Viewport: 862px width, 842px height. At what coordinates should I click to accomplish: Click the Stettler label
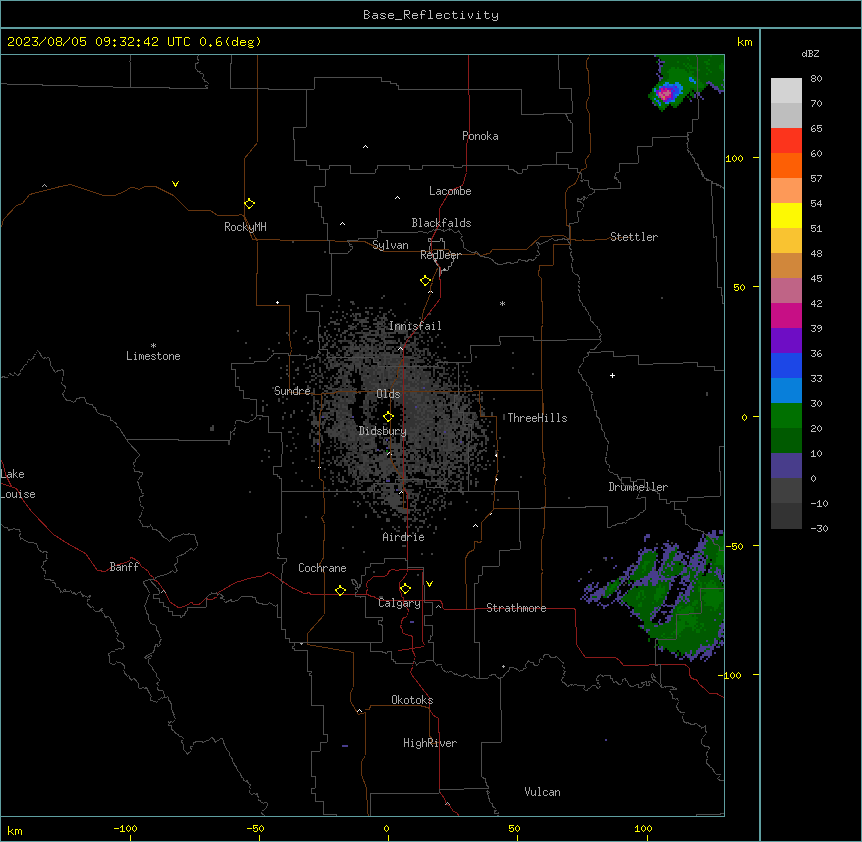[634, 237]
